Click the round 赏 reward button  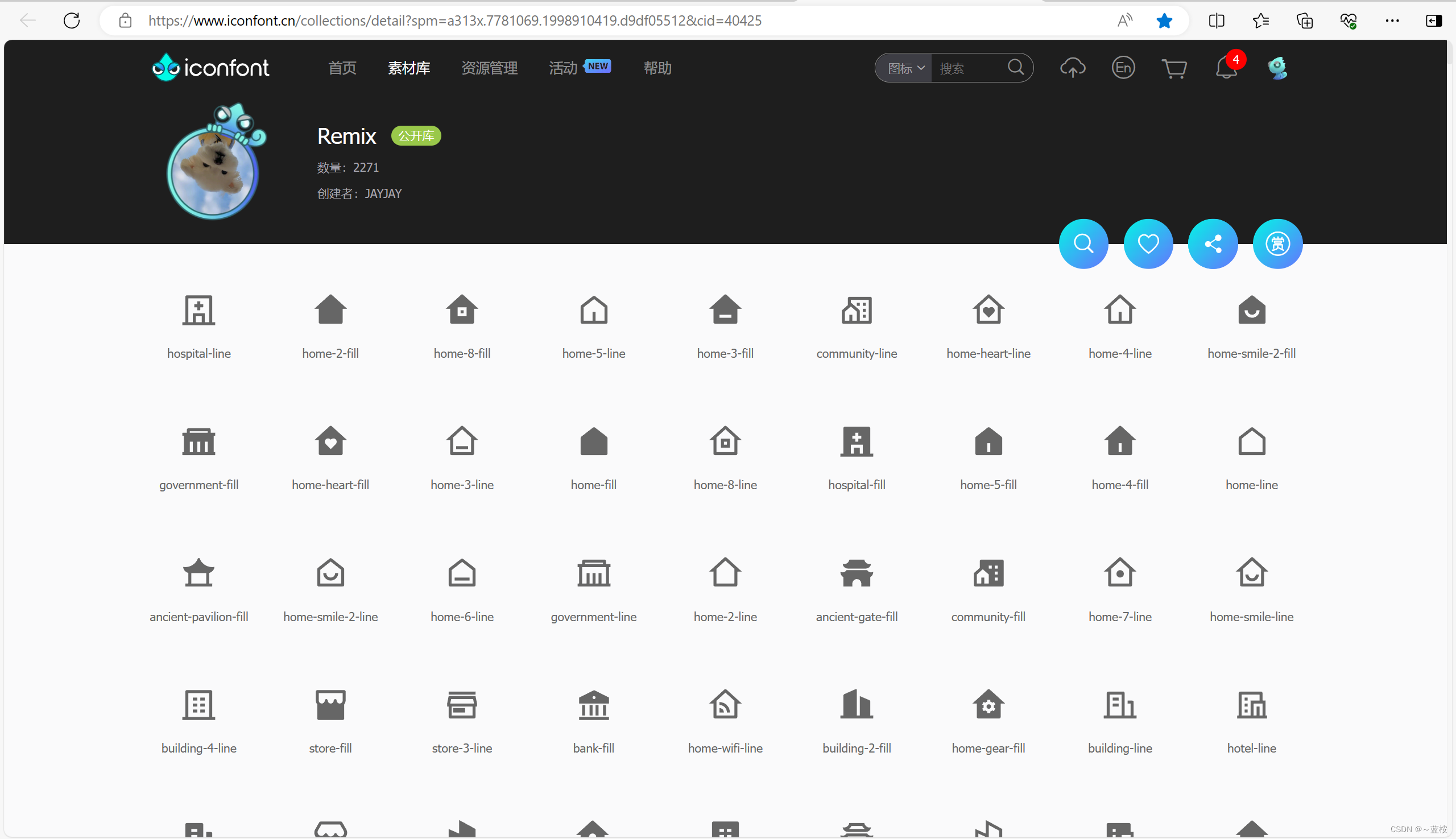click(x=1277, y=244)
